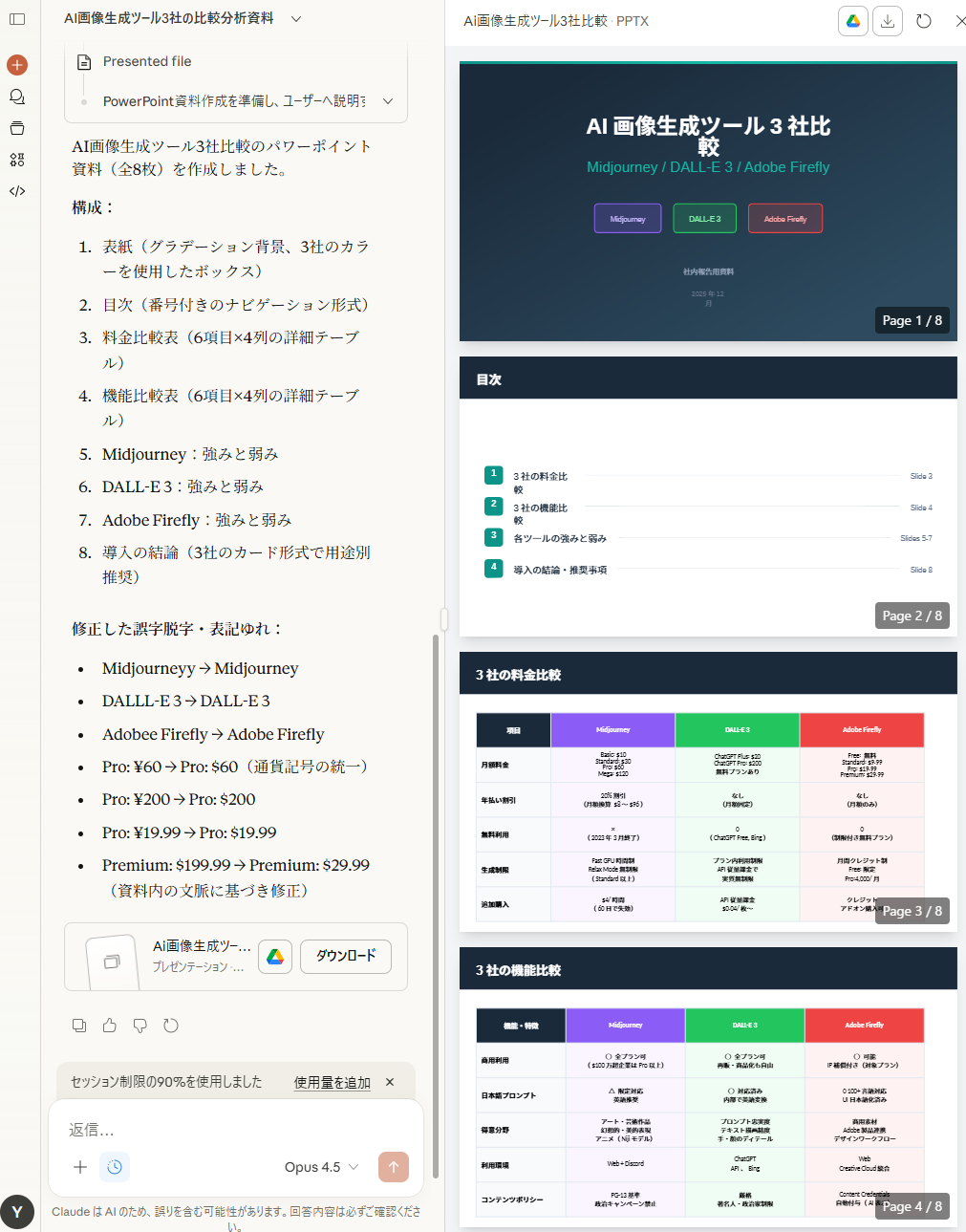The height and width of the screenshot is (1232, 966).
Task: Select the DALL-E 3 box on title slide
Action: 704,219
